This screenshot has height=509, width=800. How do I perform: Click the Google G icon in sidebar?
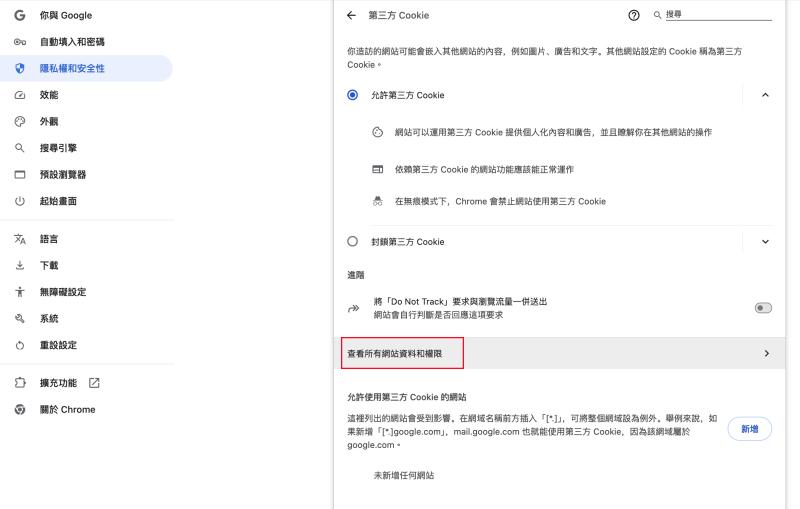20,16
